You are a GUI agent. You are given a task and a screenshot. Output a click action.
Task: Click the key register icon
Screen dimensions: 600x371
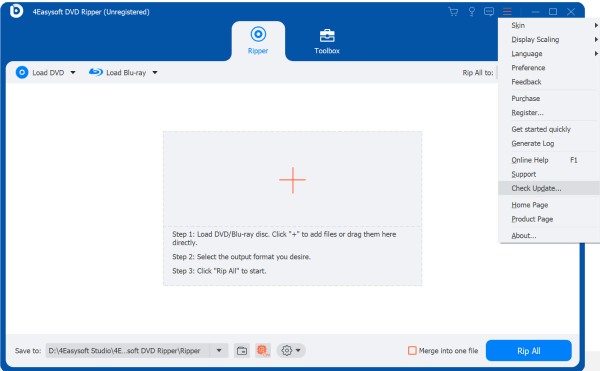(472, 12)
